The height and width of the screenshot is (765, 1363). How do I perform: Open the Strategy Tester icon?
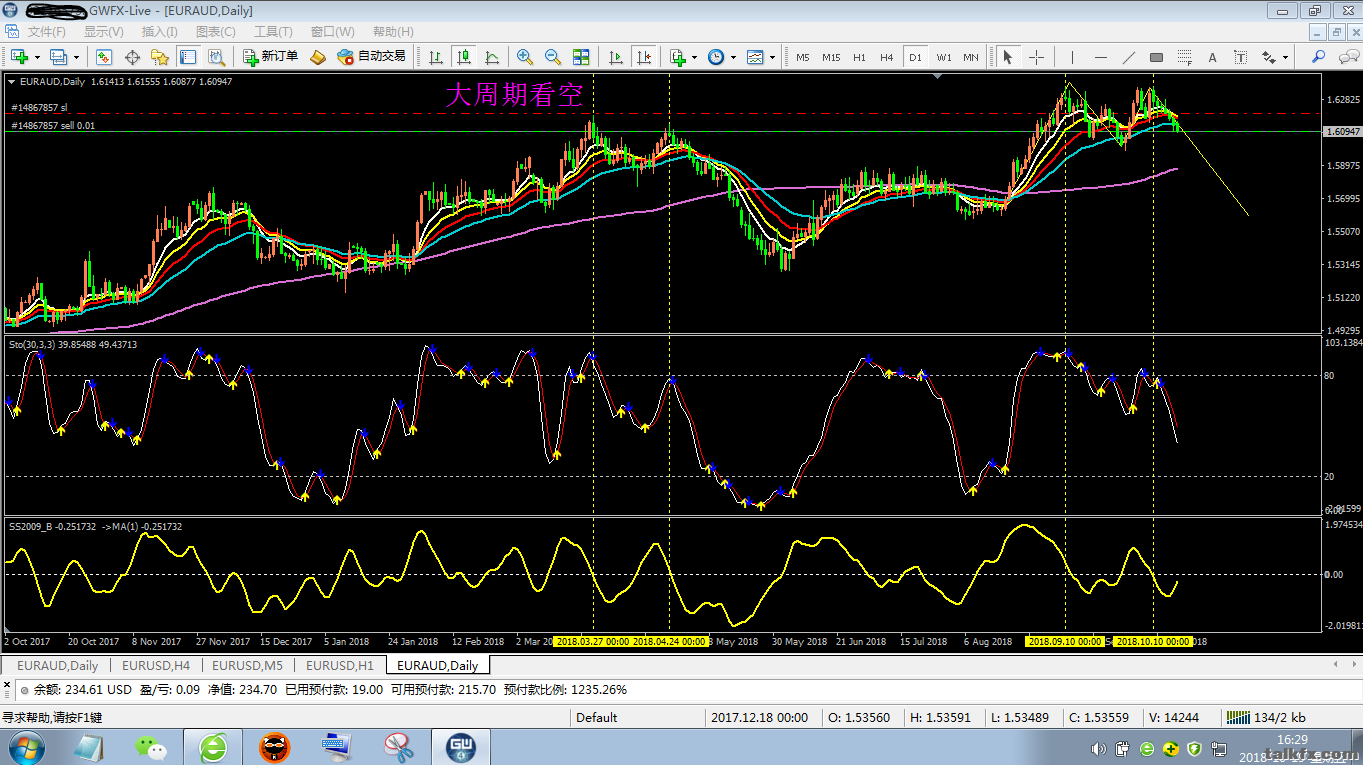(216, 57)
